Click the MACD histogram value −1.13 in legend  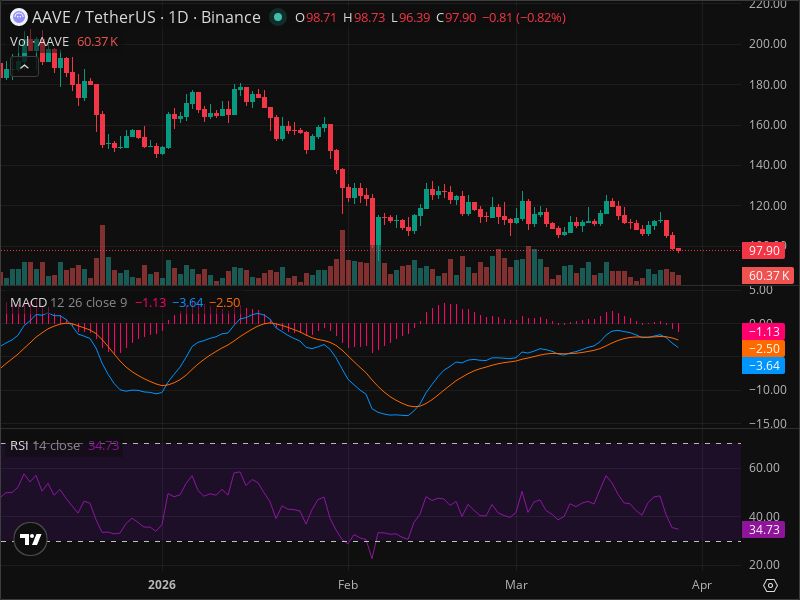151,303
